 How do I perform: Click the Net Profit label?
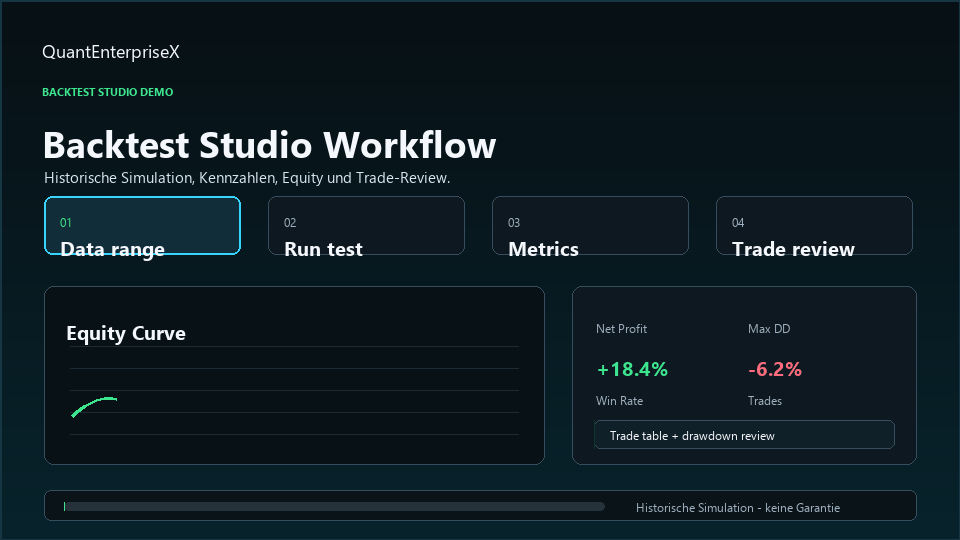click(x=621, y=329)
